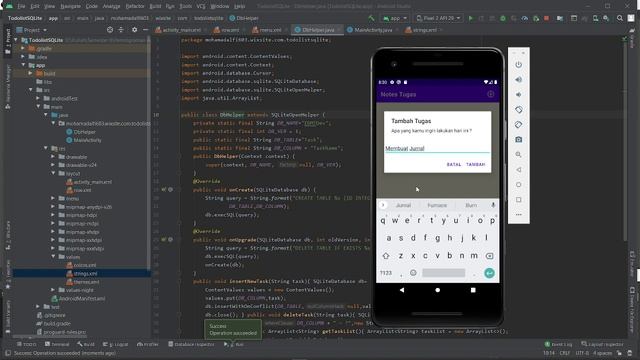Open Terminal tool window button

57,344
